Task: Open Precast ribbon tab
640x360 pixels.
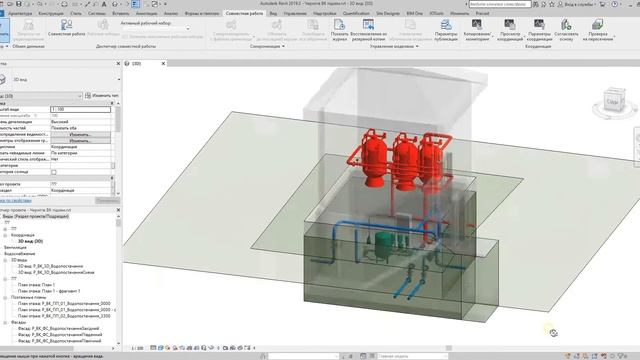Action: (482, 13)
